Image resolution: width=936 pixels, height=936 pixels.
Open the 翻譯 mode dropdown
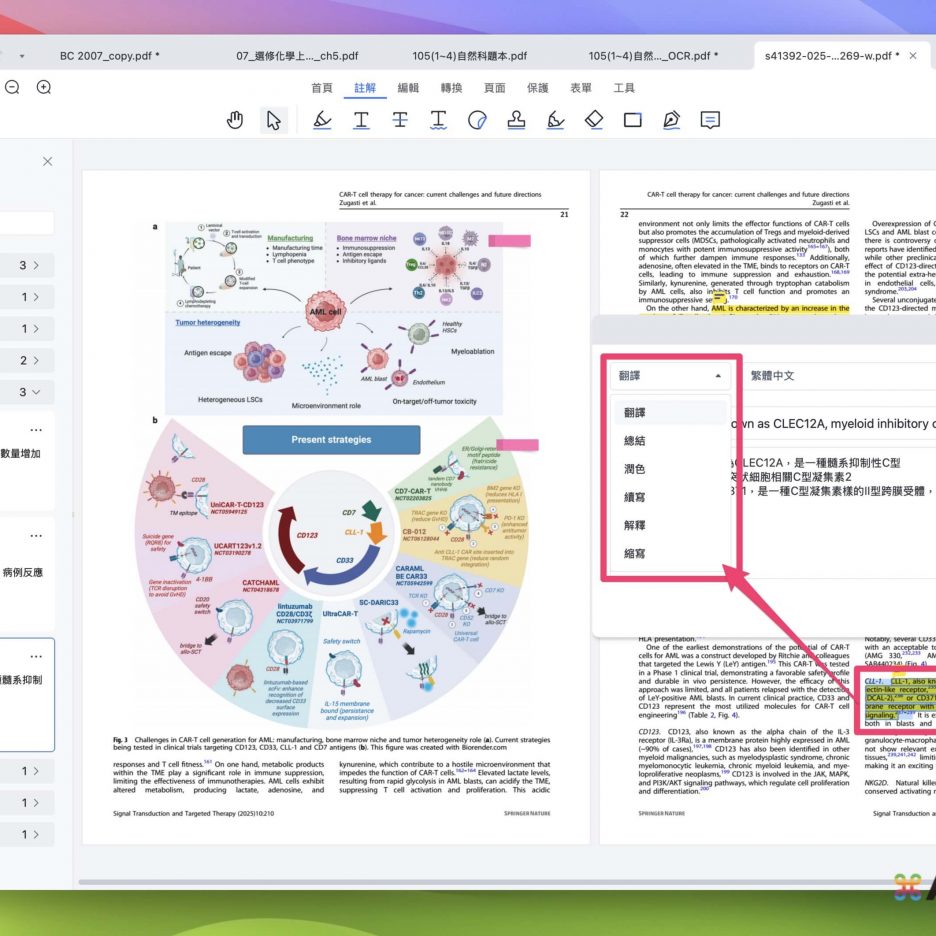(668, 376)
